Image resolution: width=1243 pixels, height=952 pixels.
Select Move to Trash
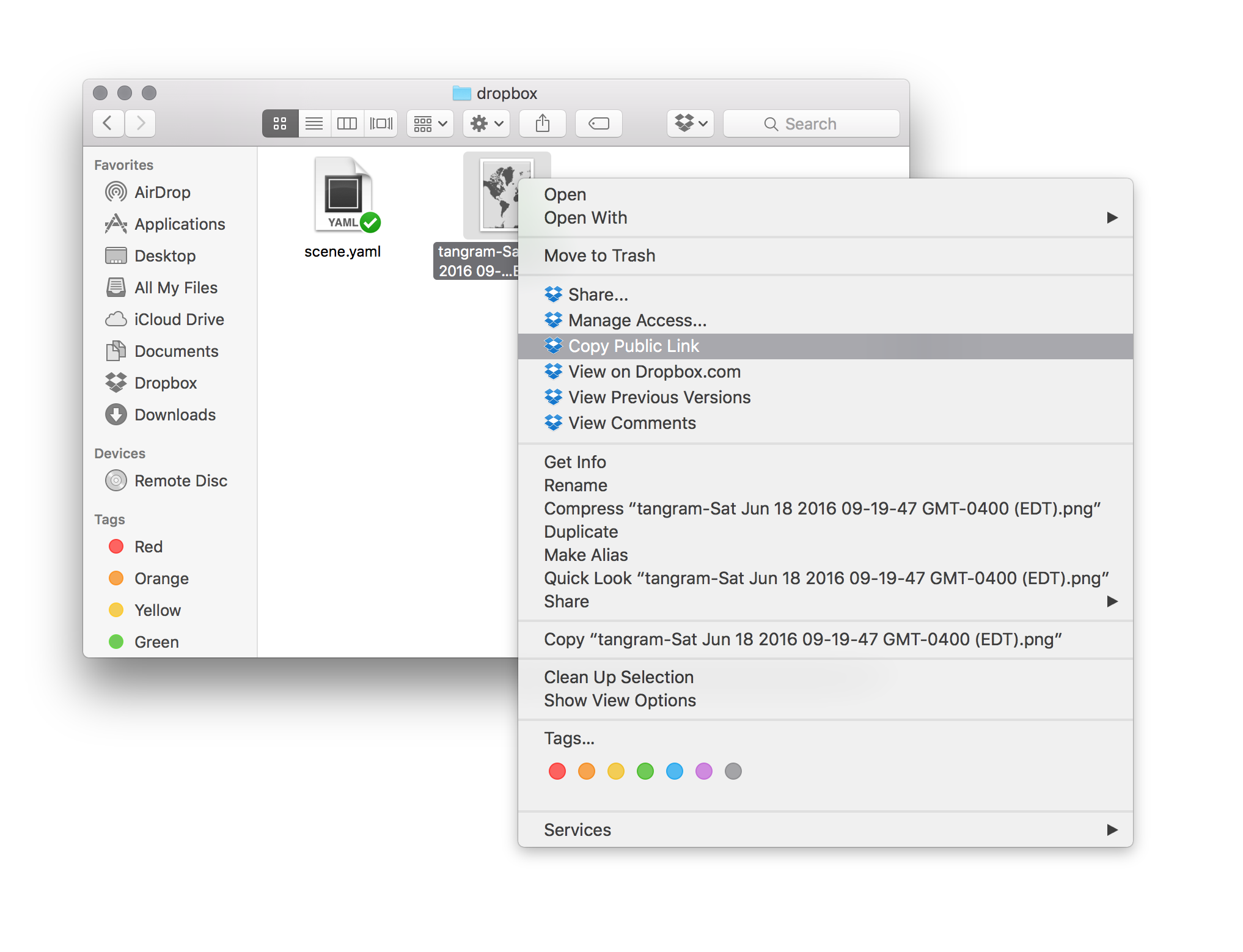[599, 255]
